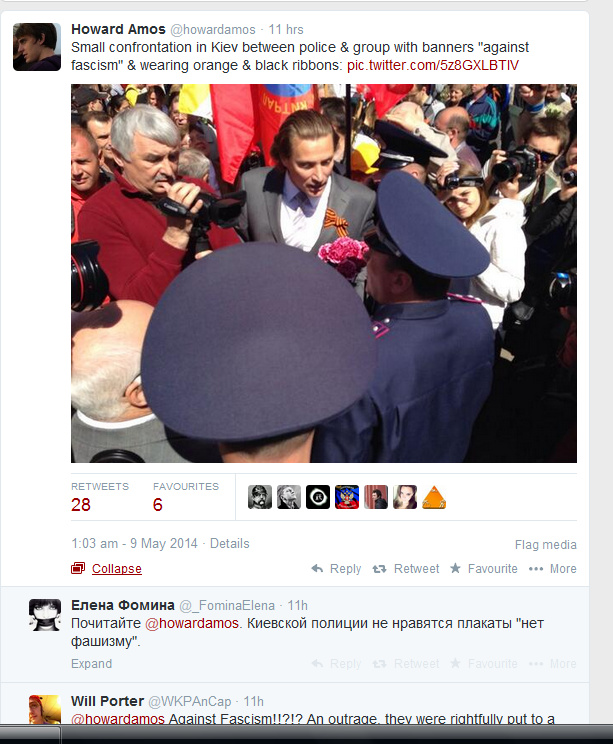The height and width of the screenshot is (744, 613).
Task: Open the pic.twitter.com/5z8GXLBTIV link
Action: pyautogui.click(x=433, y=65)
